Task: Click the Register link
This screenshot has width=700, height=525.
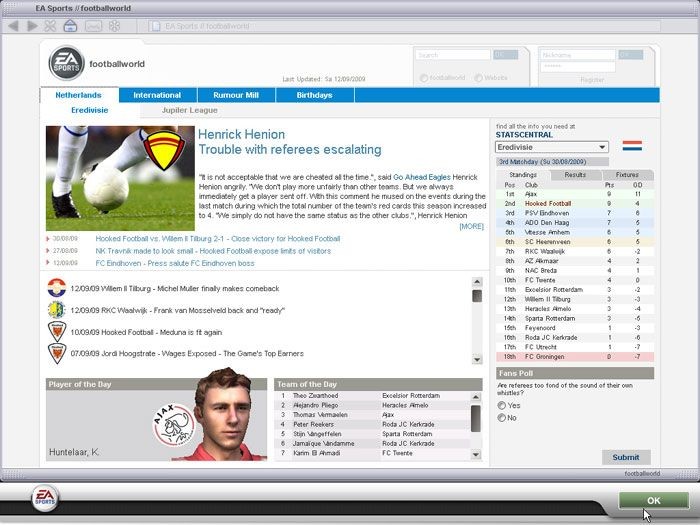Action: (x=592, y=79)
